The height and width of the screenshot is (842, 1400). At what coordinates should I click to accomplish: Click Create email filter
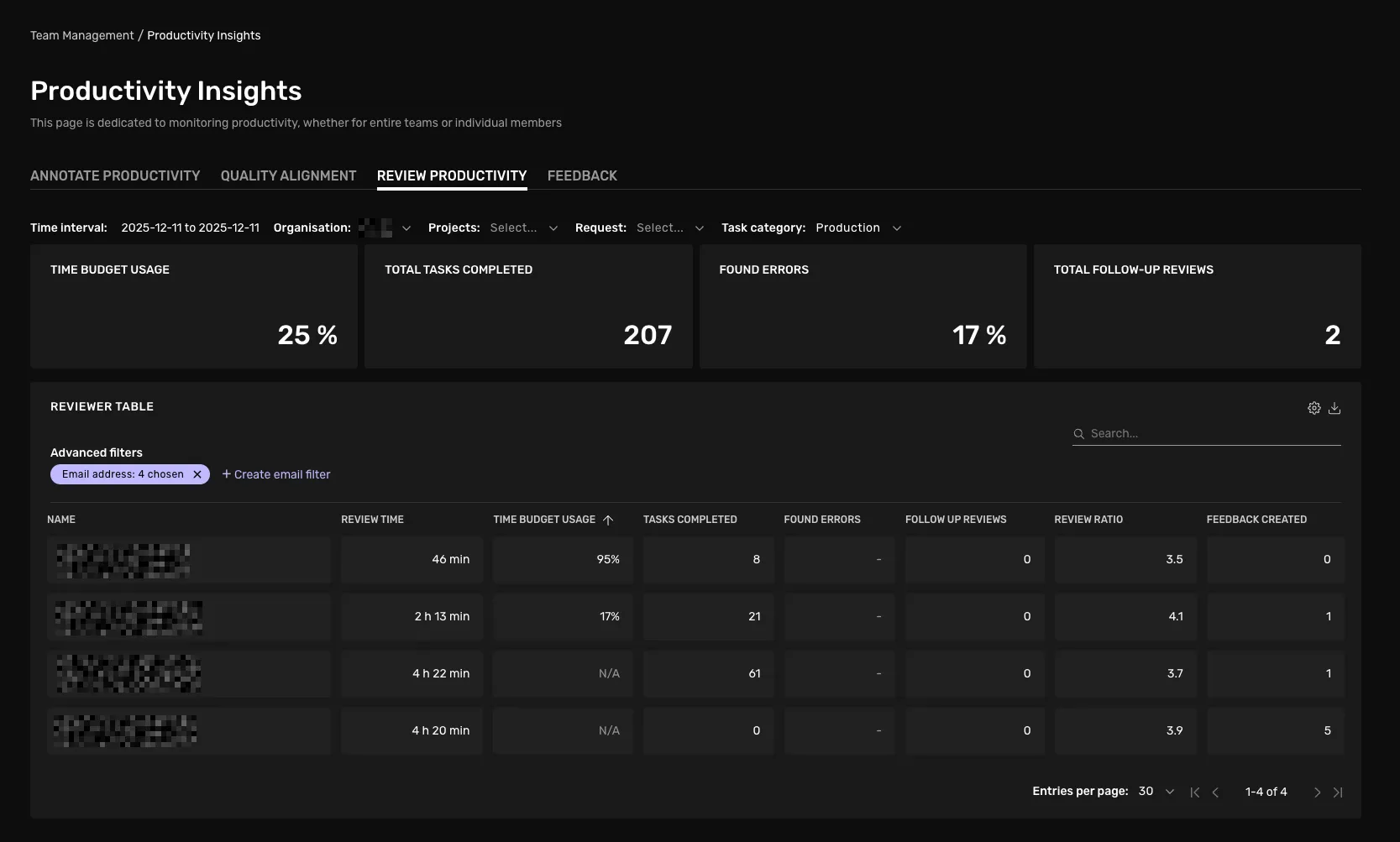276,474
